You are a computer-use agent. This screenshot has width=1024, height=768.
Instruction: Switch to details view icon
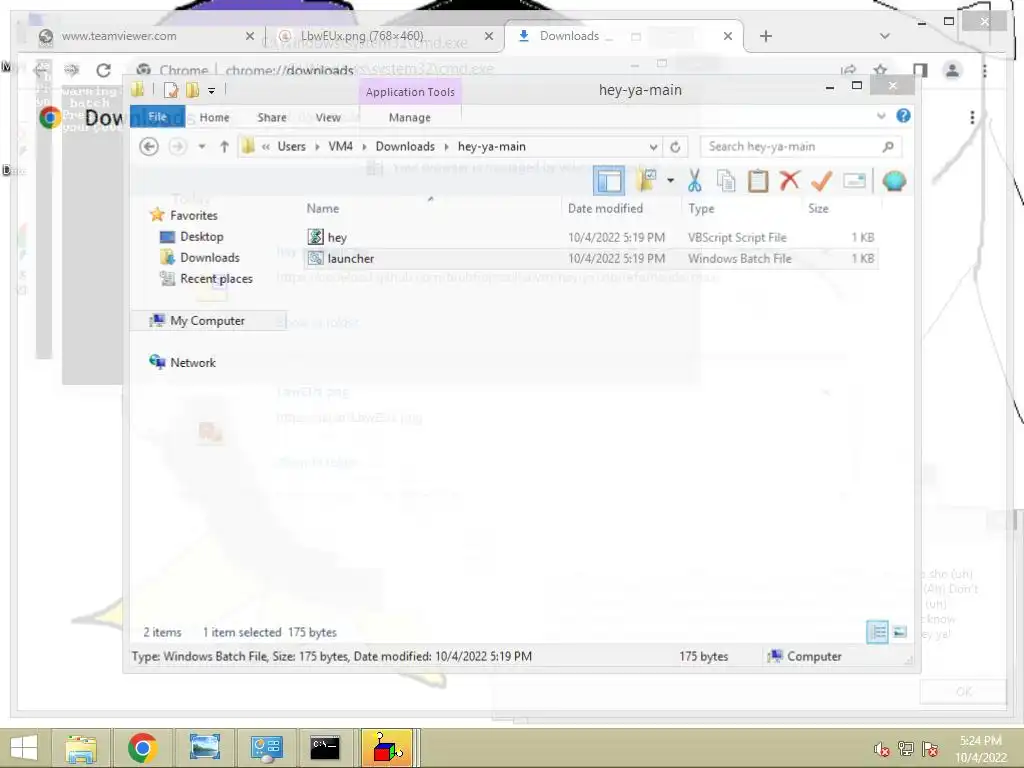click(x=878, y=632)
